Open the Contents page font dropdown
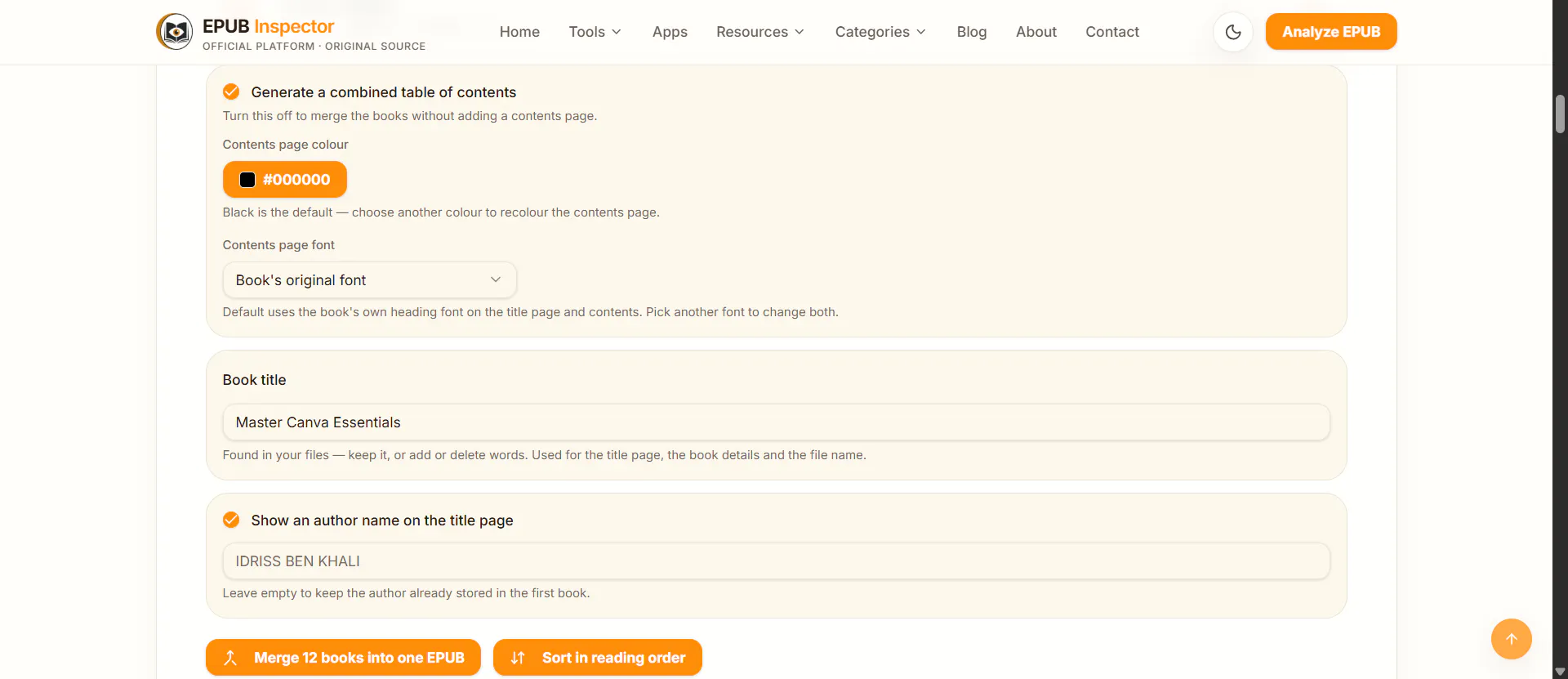The image size is (1568, 679). coord(369,280)
